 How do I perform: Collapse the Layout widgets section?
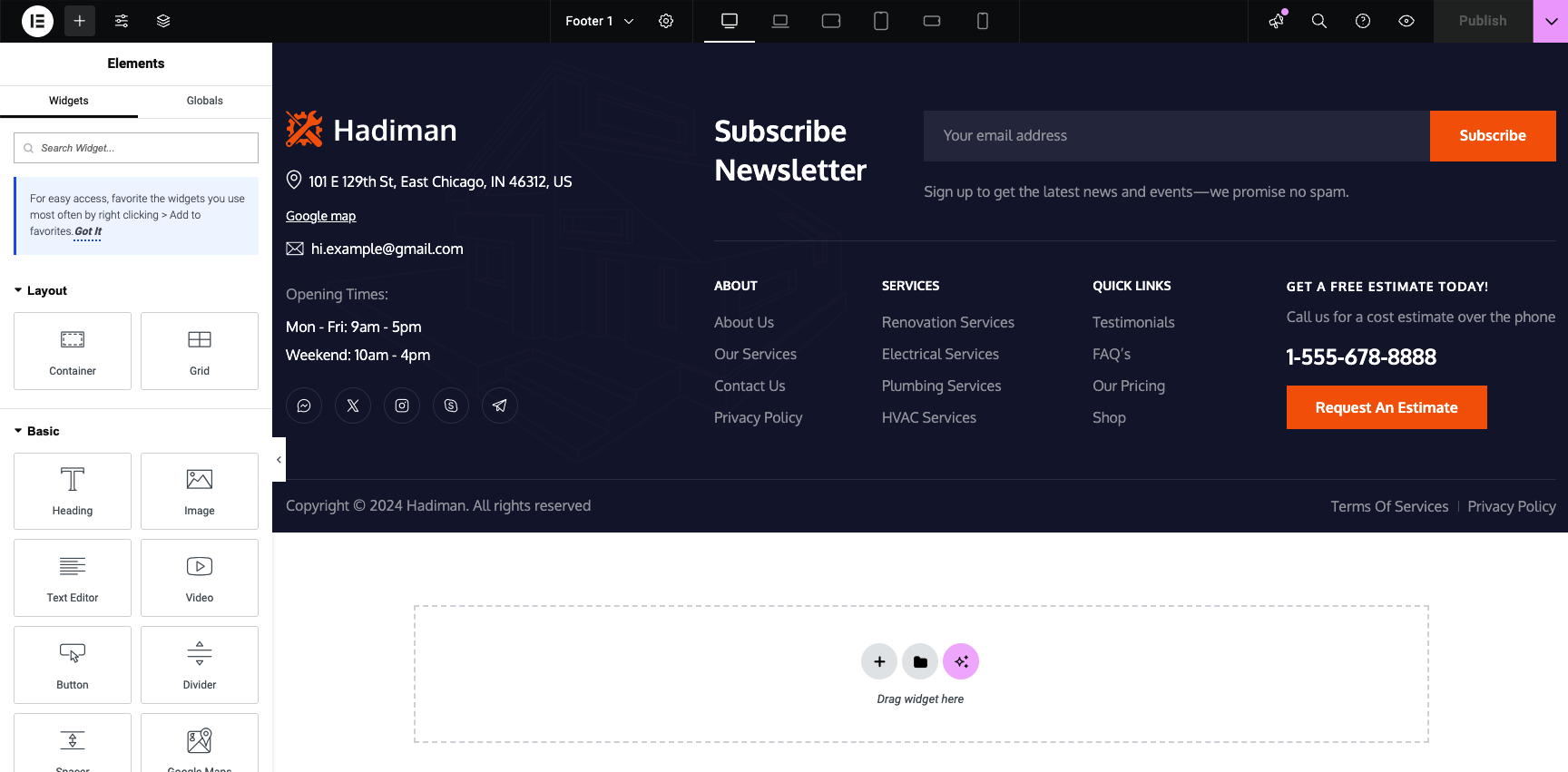coord(40,290)
